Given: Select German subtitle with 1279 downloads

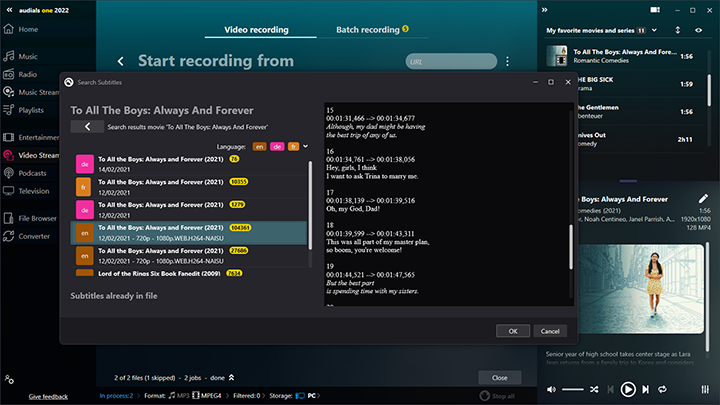Looking at the screenshot, I should tap(191, 210).
